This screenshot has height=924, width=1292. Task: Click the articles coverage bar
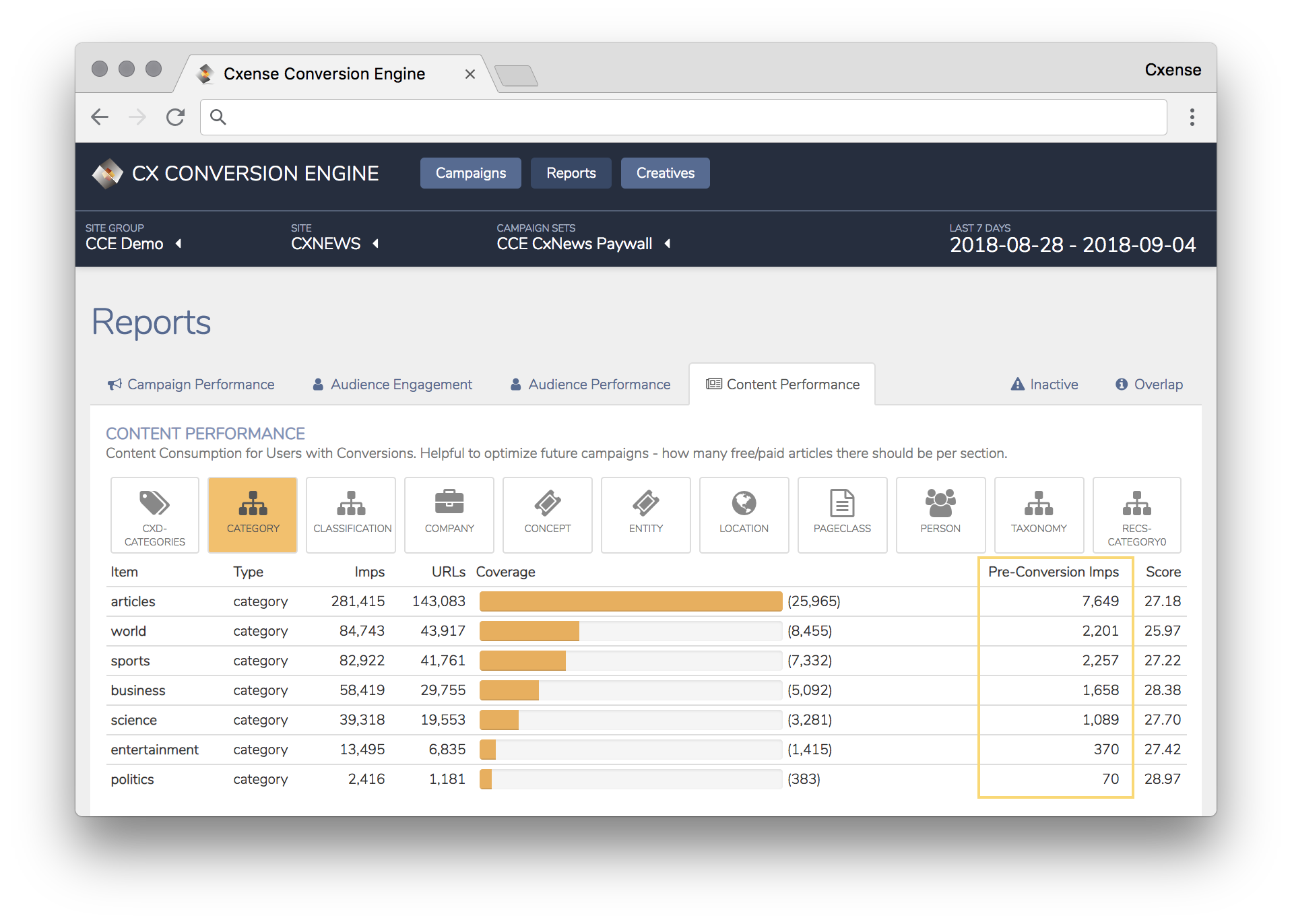coord(631,601)
